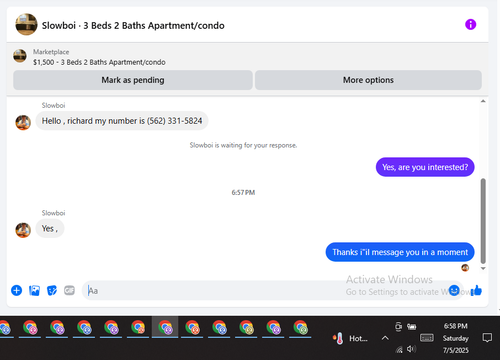The width and height of the screenshot is (500, 360).
Task: Open the GIF picker icon
Action: [x=69, y=290]
